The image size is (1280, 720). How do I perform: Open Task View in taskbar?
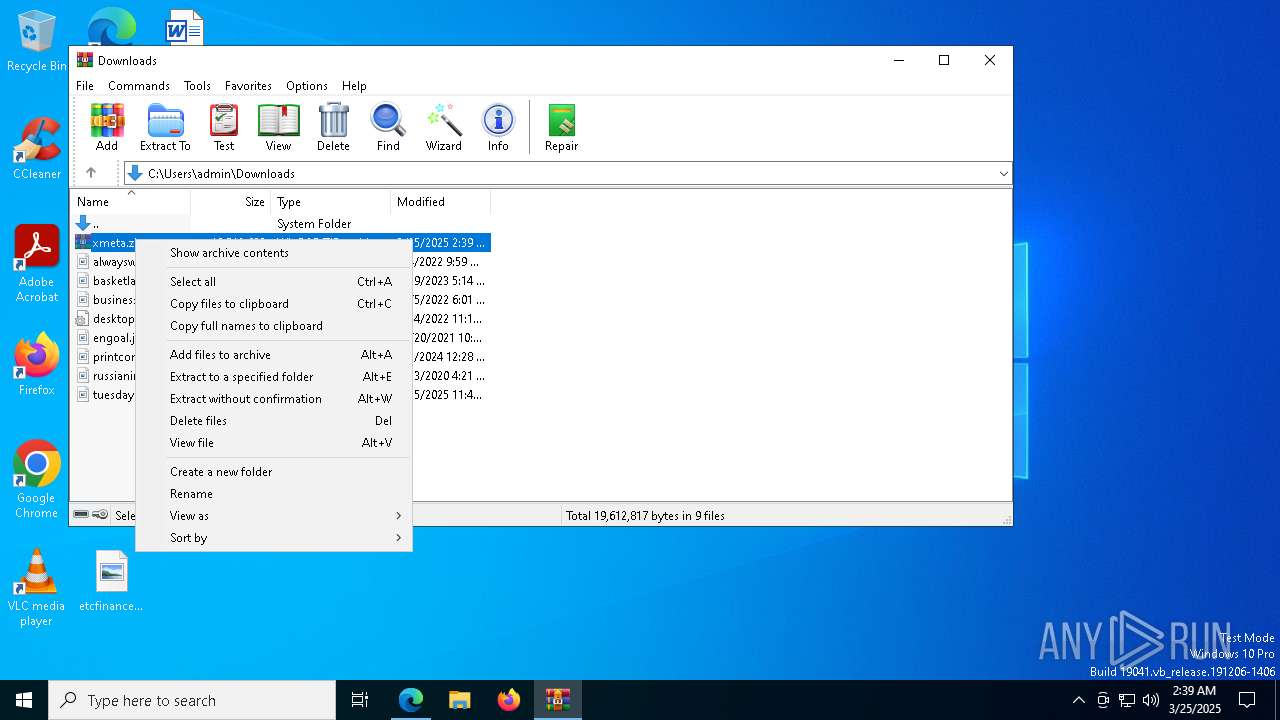click(360, 700)
